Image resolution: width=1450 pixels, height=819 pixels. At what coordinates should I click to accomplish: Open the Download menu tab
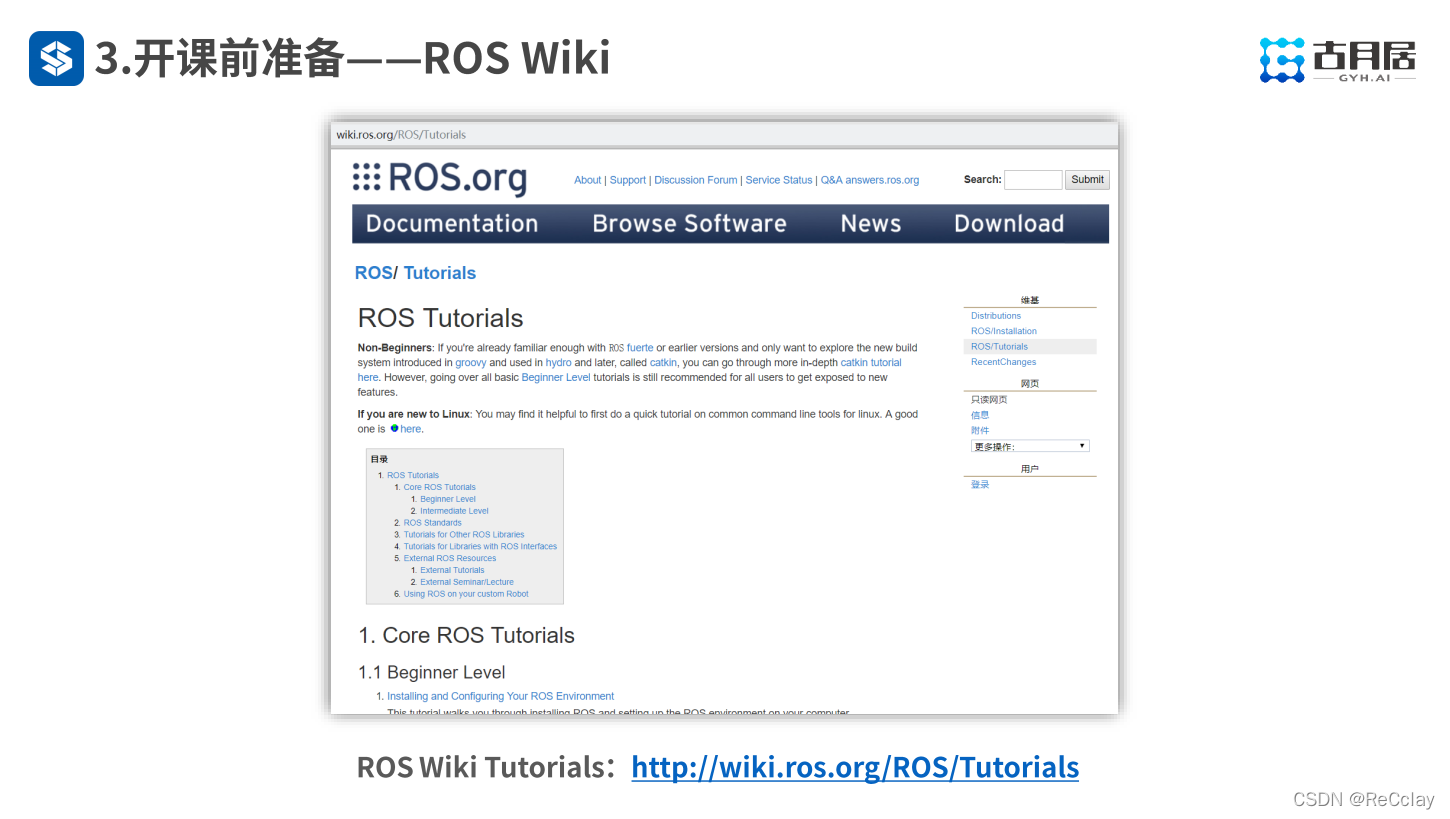(1009, 224)
